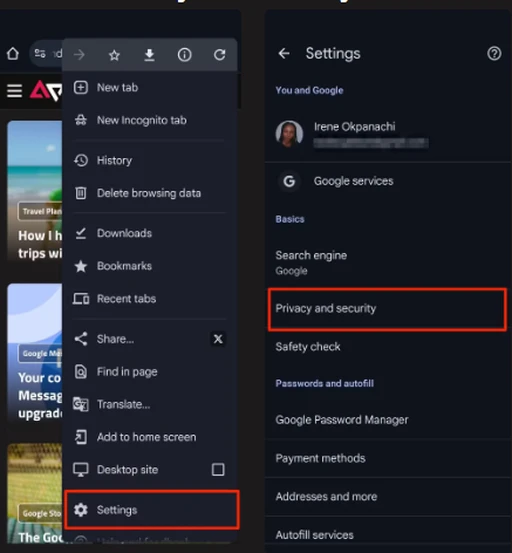Click the History clock icon
The height and width of the screenshot is (553, 512).
pyautogui.click(x=81, y=160)
